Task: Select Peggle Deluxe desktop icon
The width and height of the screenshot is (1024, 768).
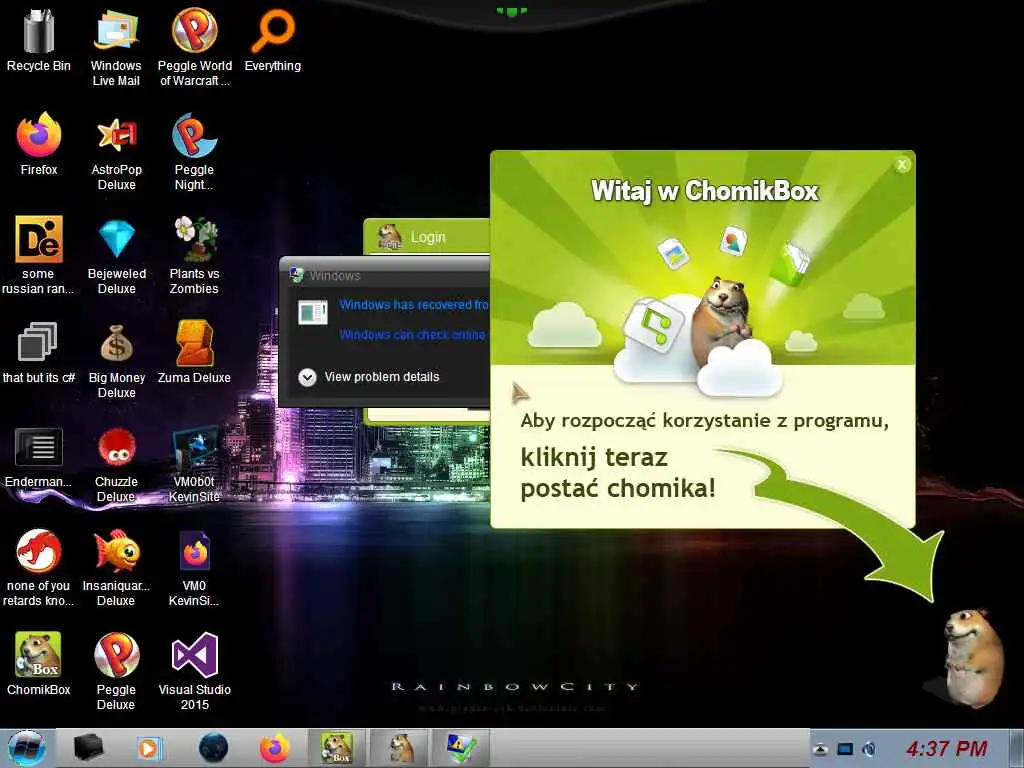Action: [116, 671]
